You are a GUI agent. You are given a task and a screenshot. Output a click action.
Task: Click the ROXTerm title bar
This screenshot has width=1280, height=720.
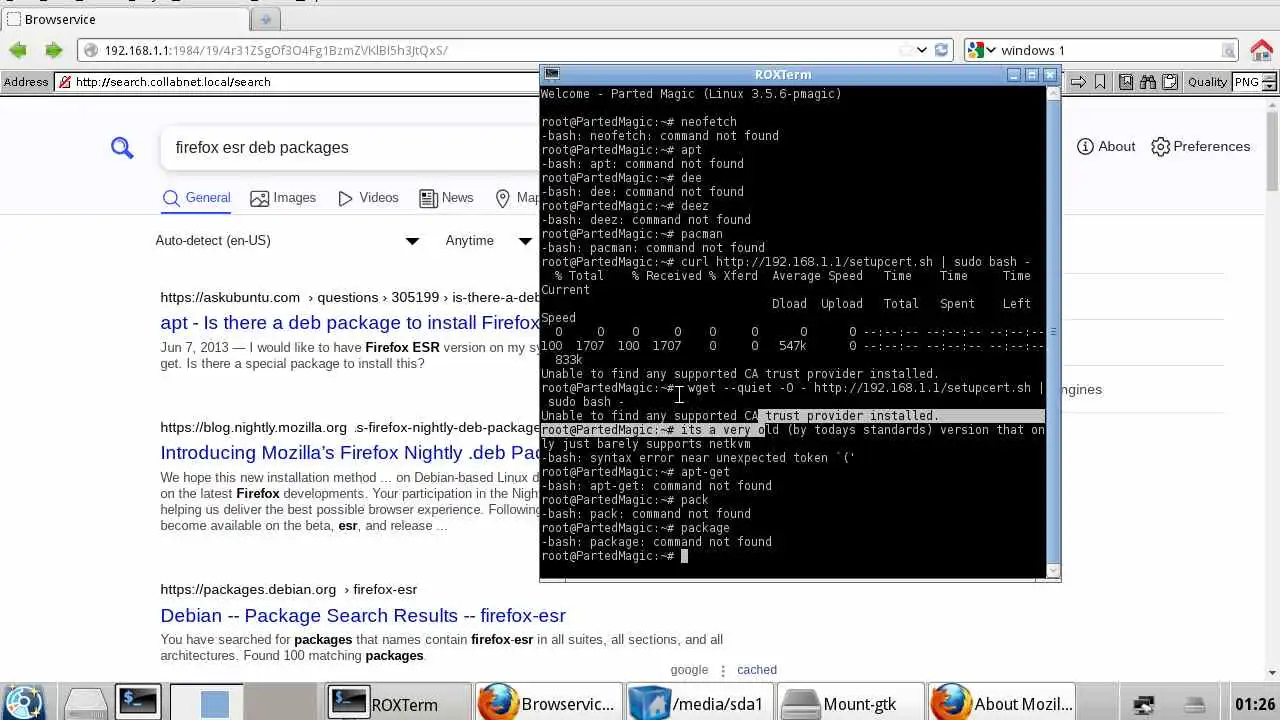pos(782,74)
